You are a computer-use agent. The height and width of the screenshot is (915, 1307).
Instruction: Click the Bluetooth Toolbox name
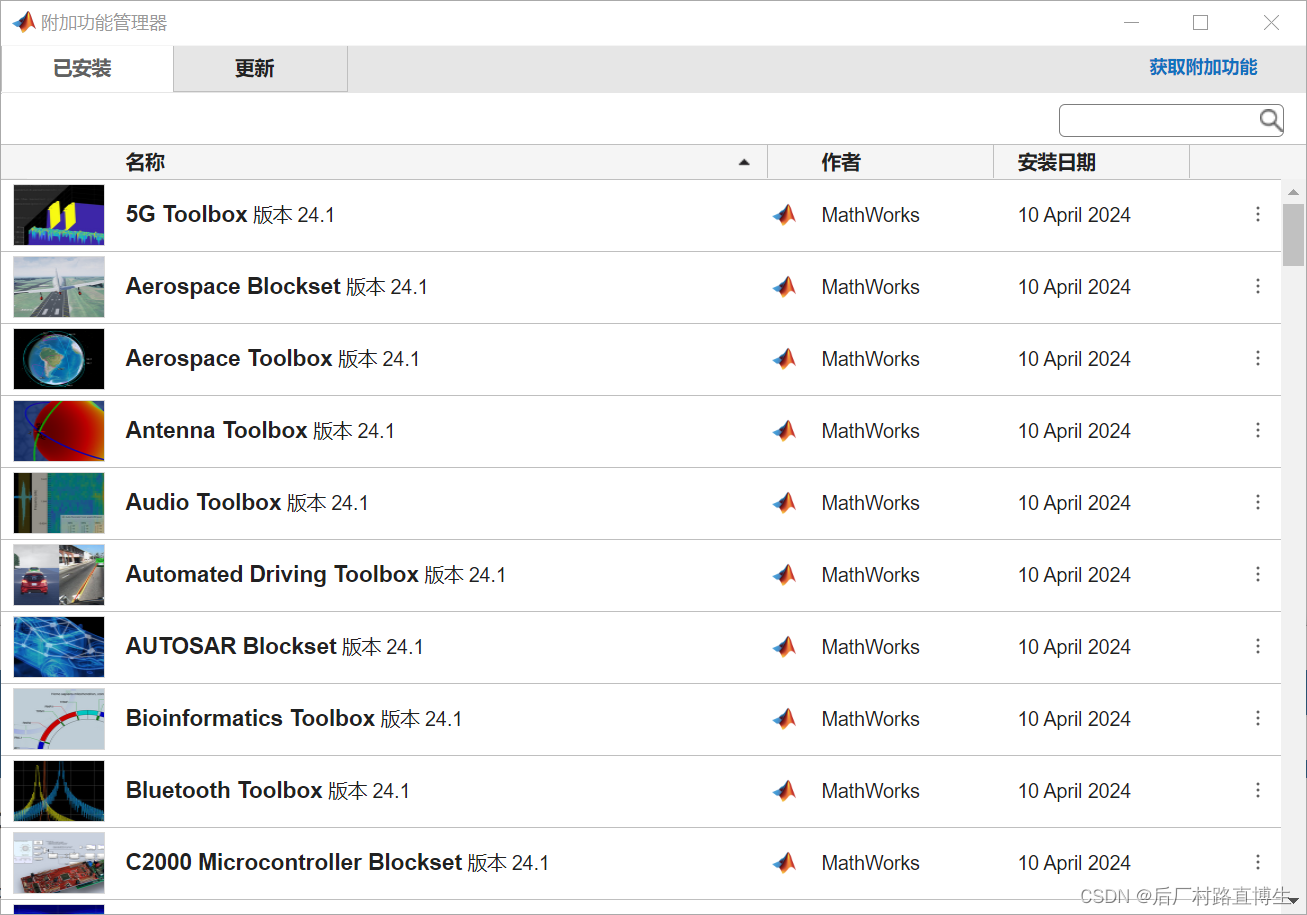pos(224,790)
